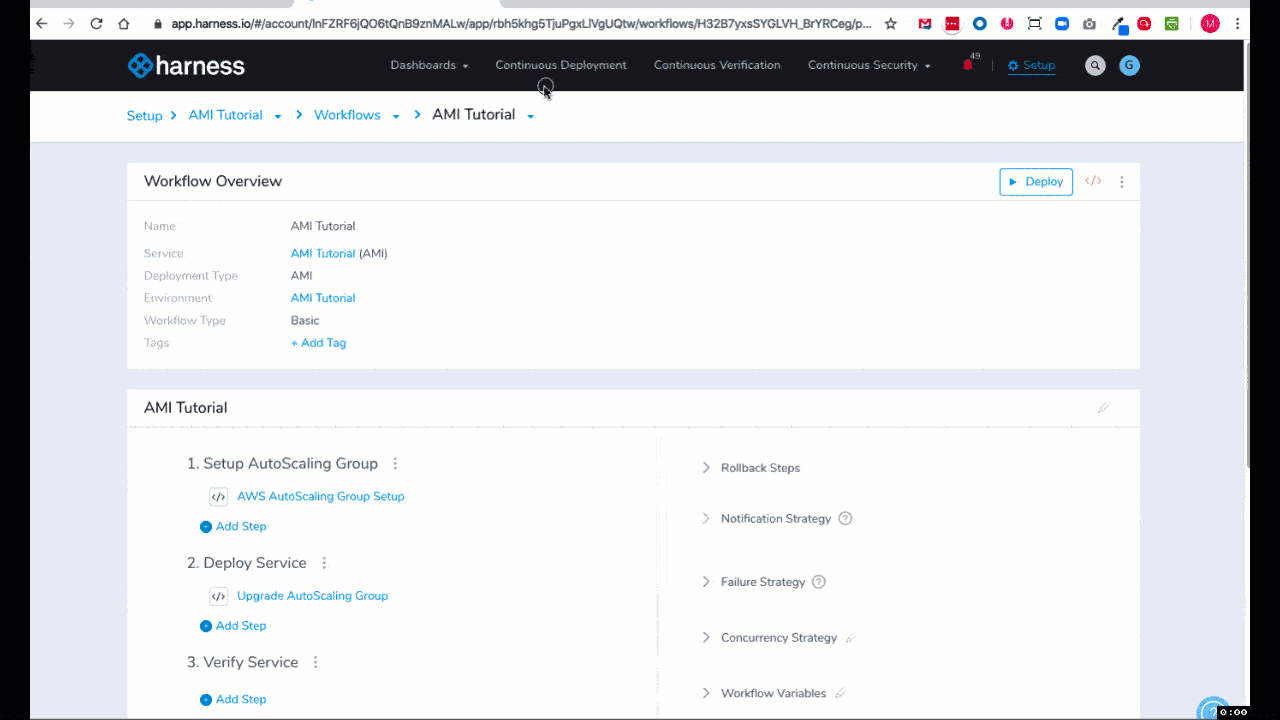Click Upgrade AutoScaling Group step icon
The width and height of the screenshot is (1280, 720).
click(218, 596)
